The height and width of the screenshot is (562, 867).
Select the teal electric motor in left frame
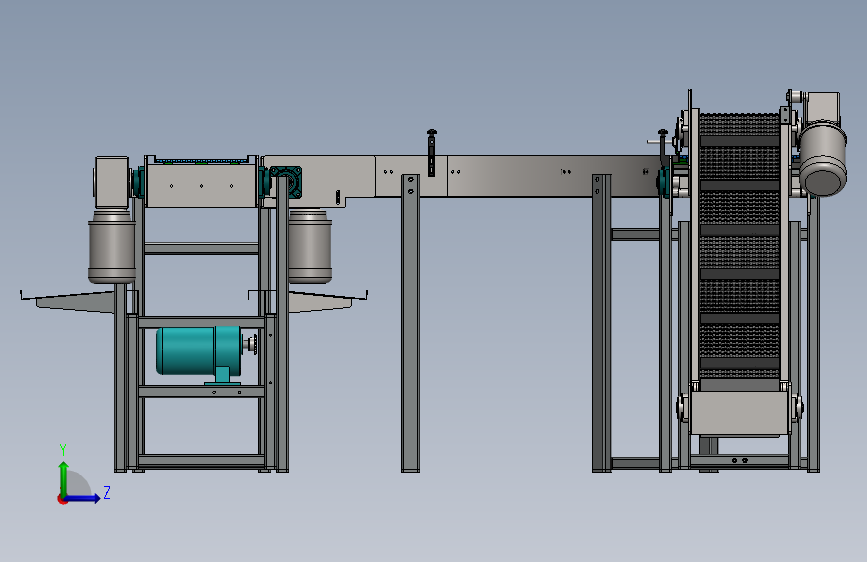199,351
